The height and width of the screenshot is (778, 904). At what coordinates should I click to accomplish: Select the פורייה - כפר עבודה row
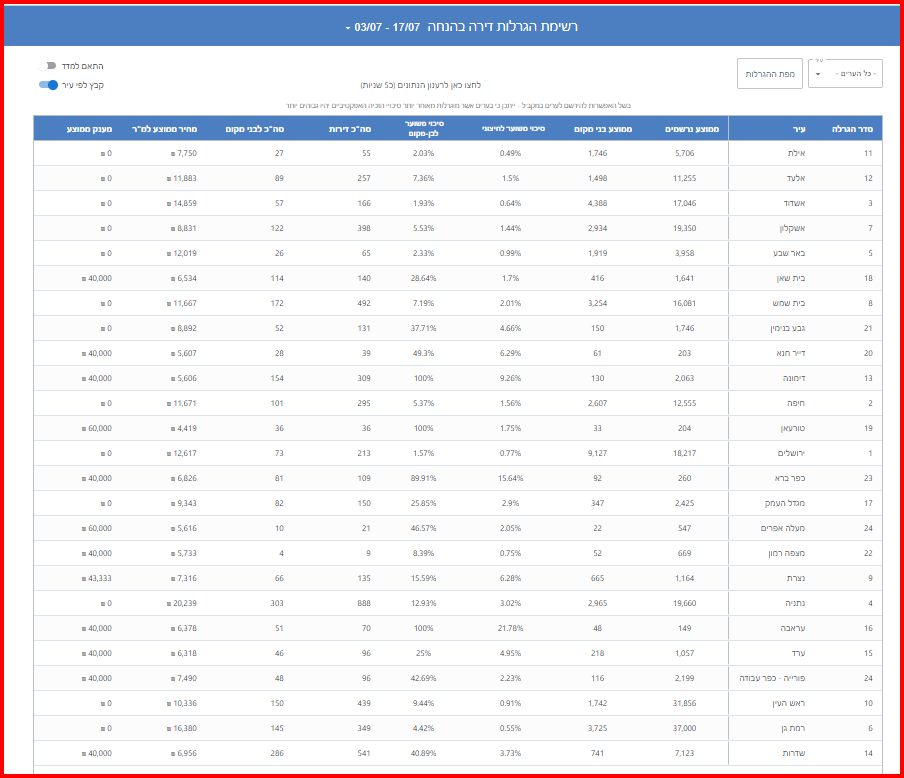pyautogui.click(x=458, y=678)
